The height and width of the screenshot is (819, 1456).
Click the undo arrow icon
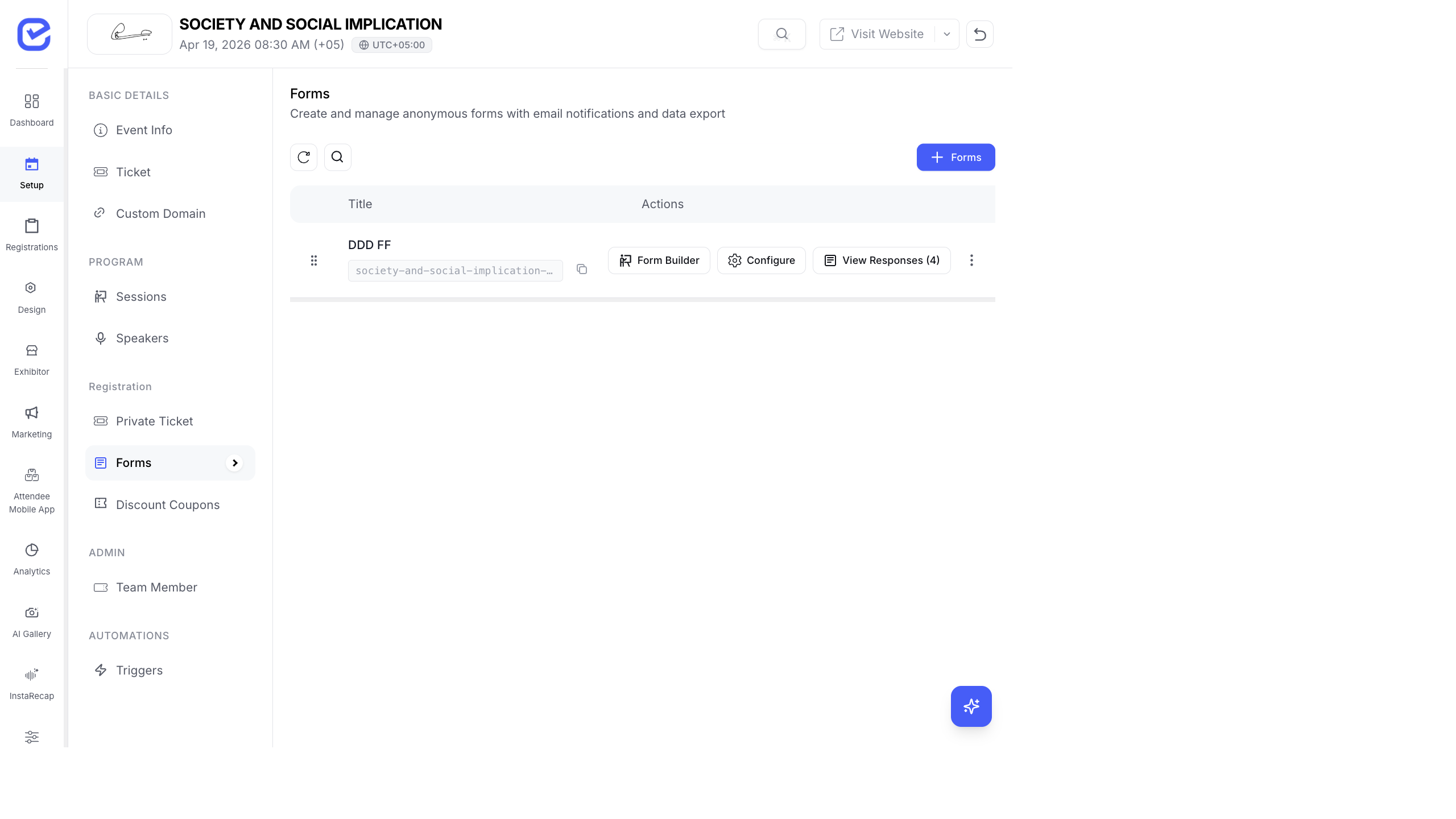coord(980,34)
